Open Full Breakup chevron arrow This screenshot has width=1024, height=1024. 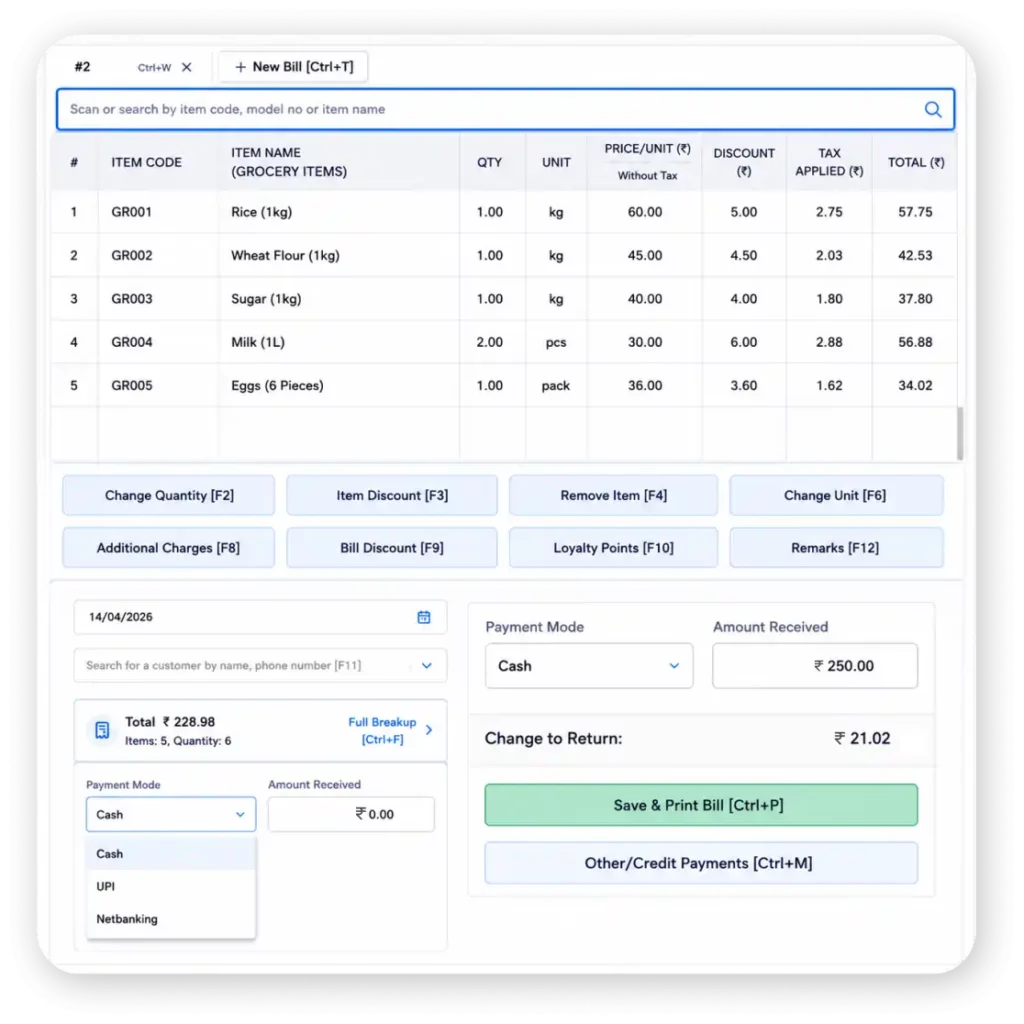point(429,730)
